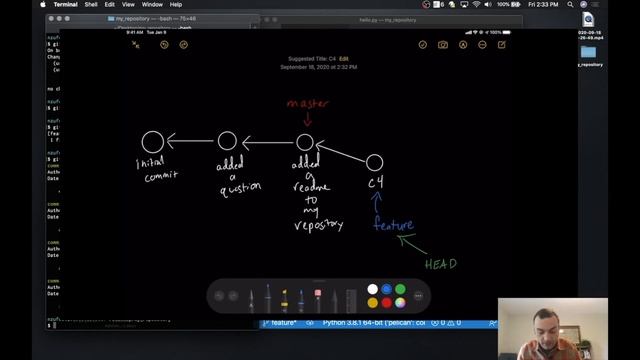
Task: Click the errors and warnings count in status bar
Action: click(x=446, y=323)
